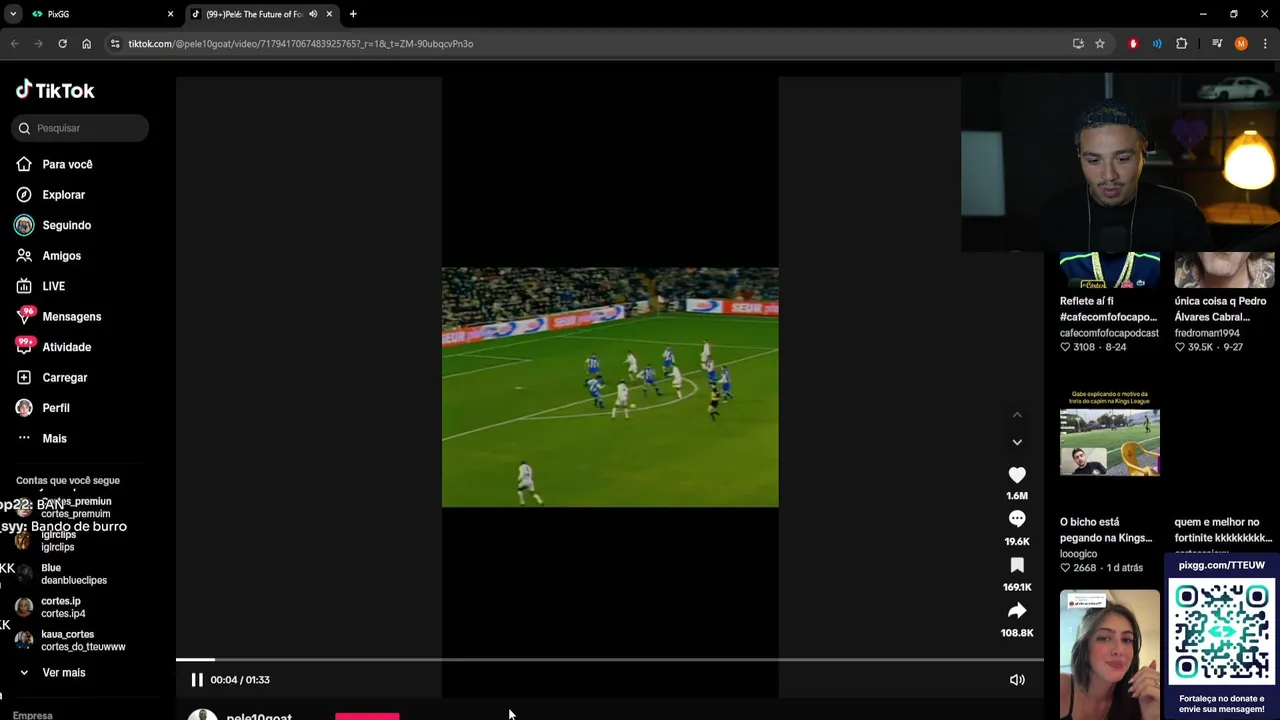Open the red hand adblock extension

pos(1133,44)
